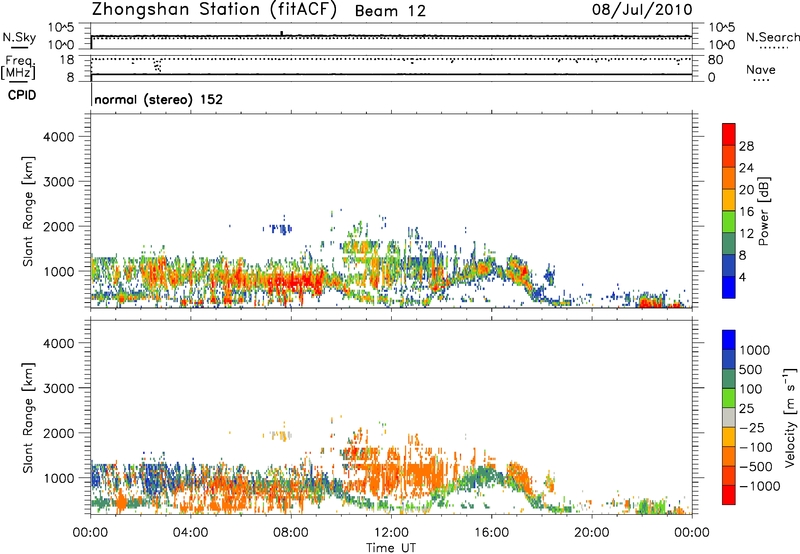Click the 28 label on power colorbar
800x554 pixels.
tap(746, 146)
